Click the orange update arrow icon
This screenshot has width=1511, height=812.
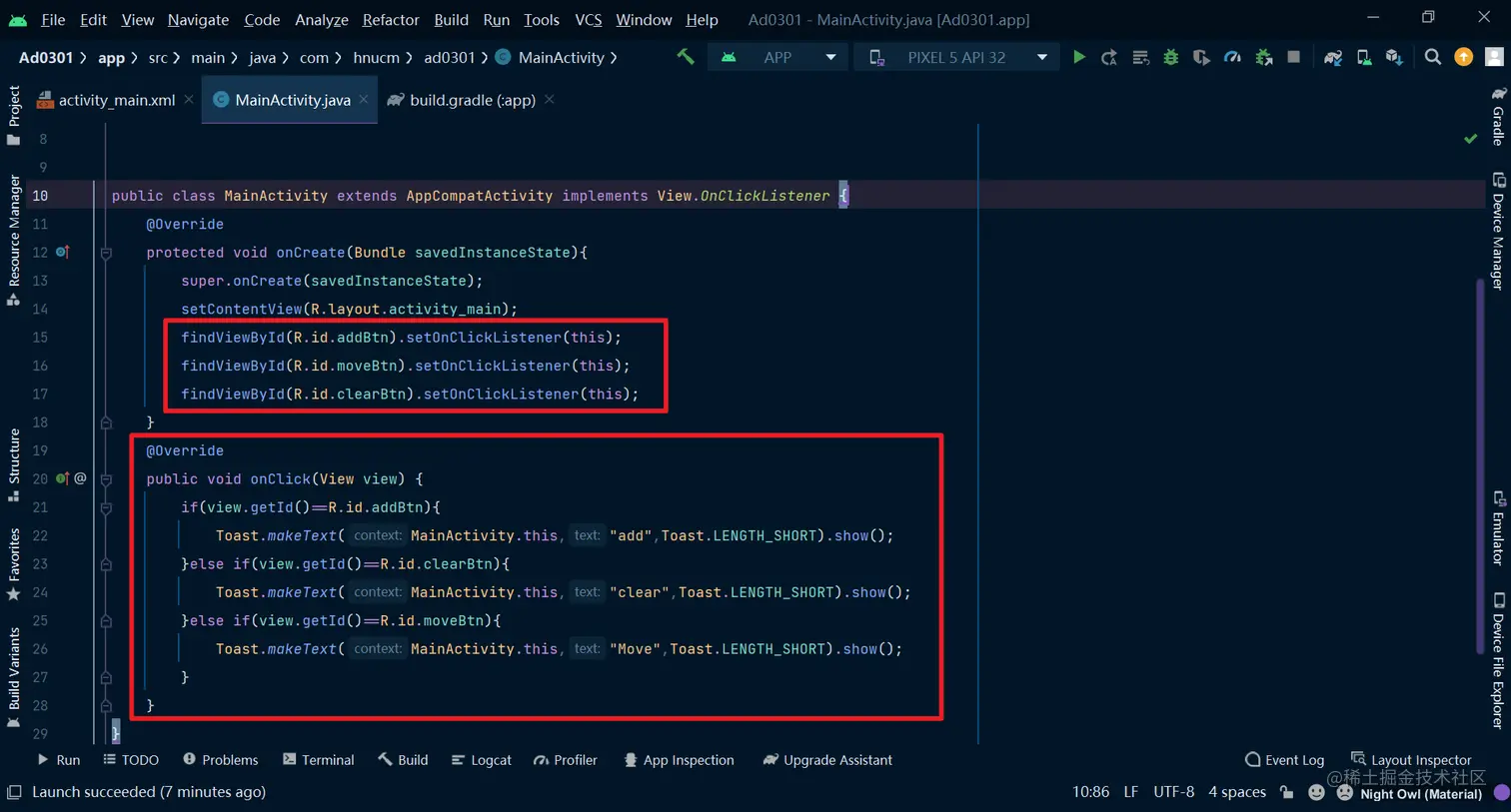point(1464,57)
